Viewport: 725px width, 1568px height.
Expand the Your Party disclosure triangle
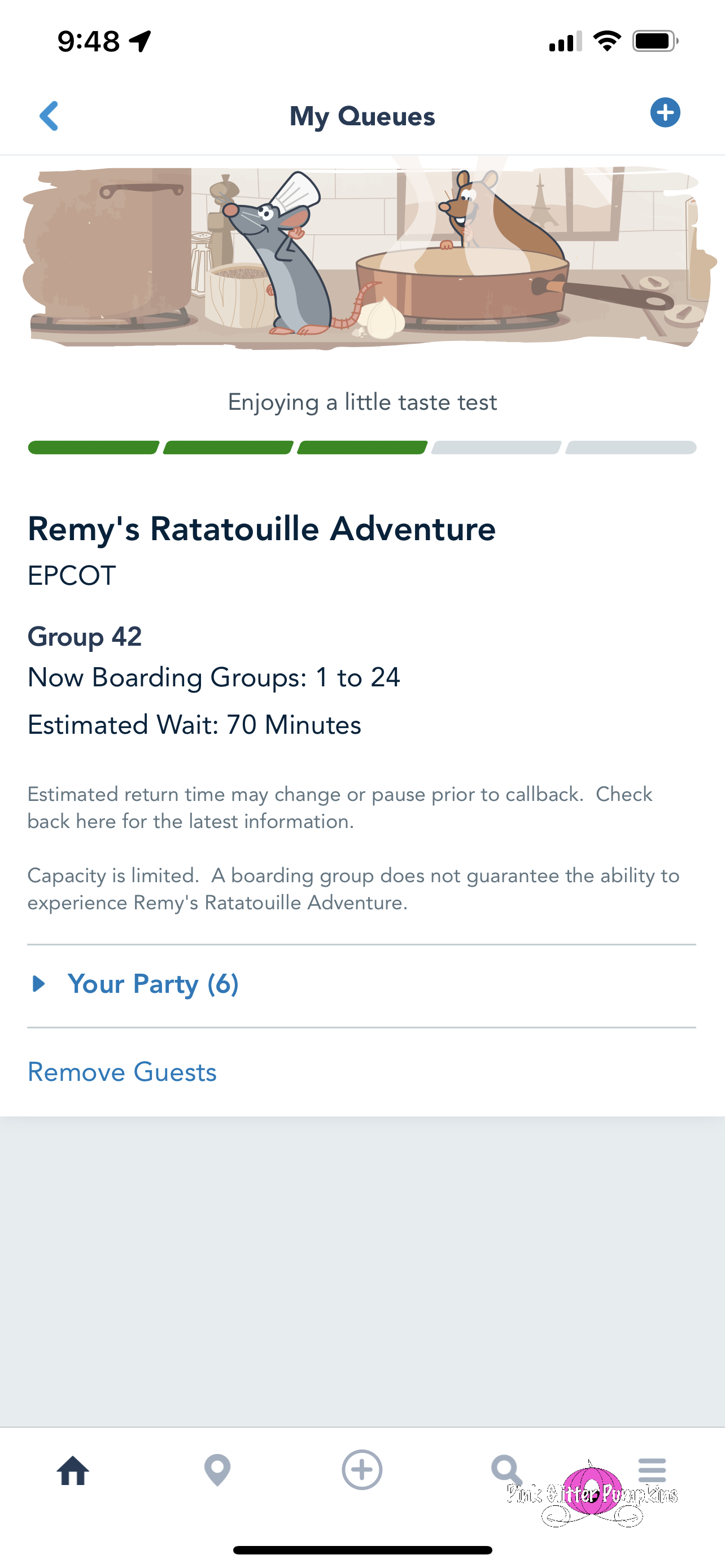pos(39,984)
